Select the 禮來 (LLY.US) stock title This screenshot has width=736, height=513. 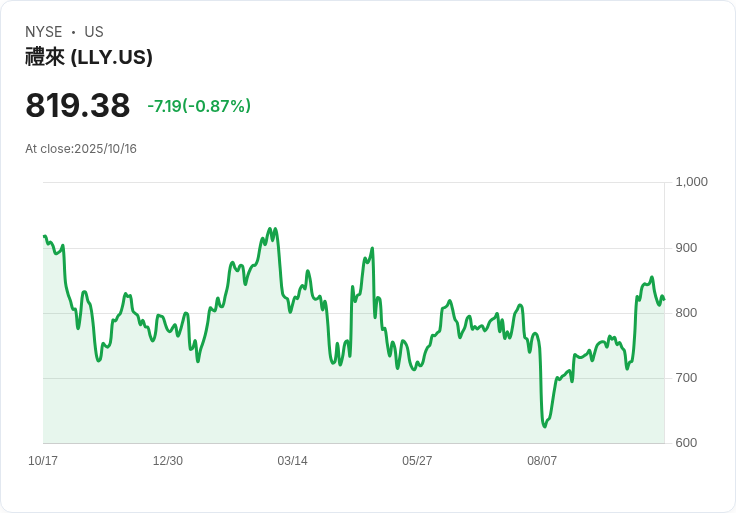pyautogui.click(x=89, y=57)
